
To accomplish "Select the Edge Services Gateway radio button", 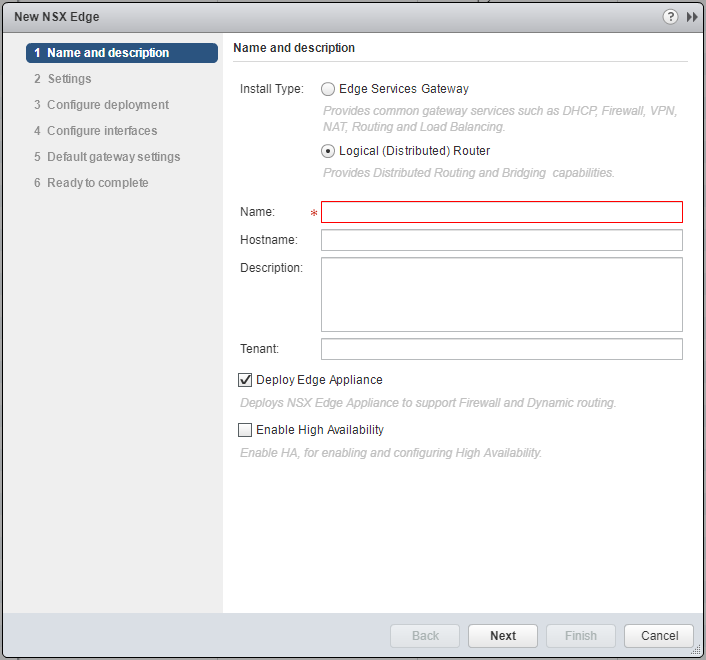I will point(328,89).
